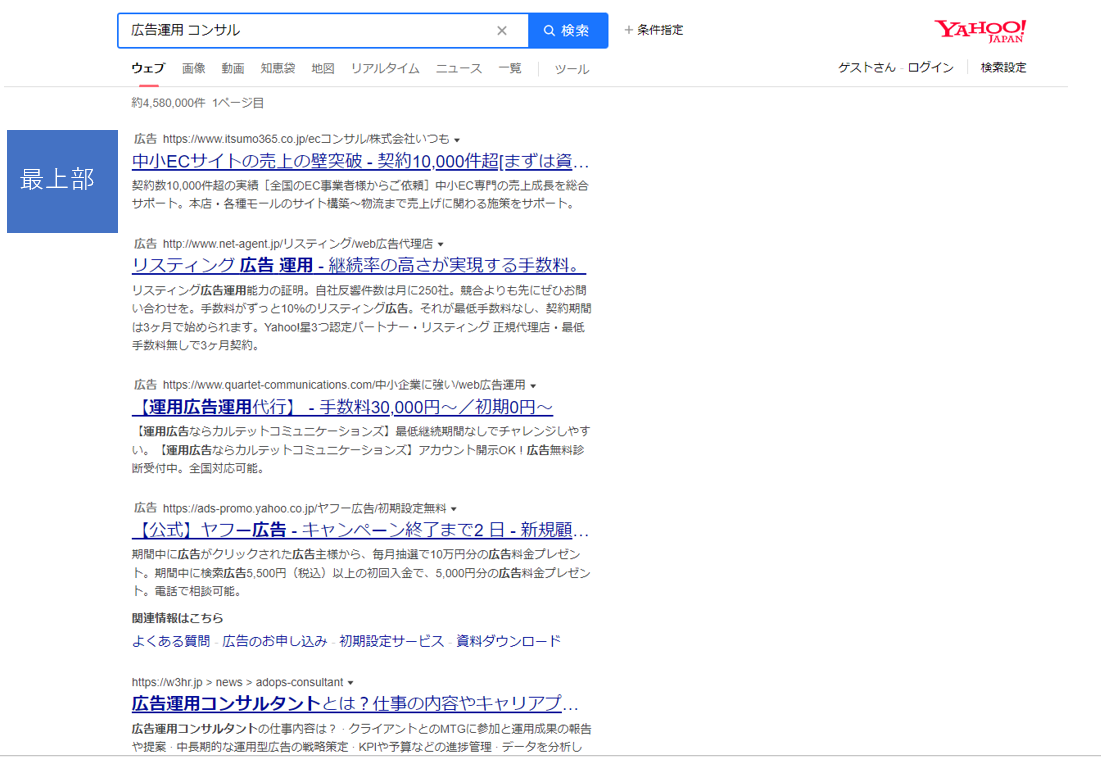
Task: Click the blue 検索 search button
Action: click(567, 31)
